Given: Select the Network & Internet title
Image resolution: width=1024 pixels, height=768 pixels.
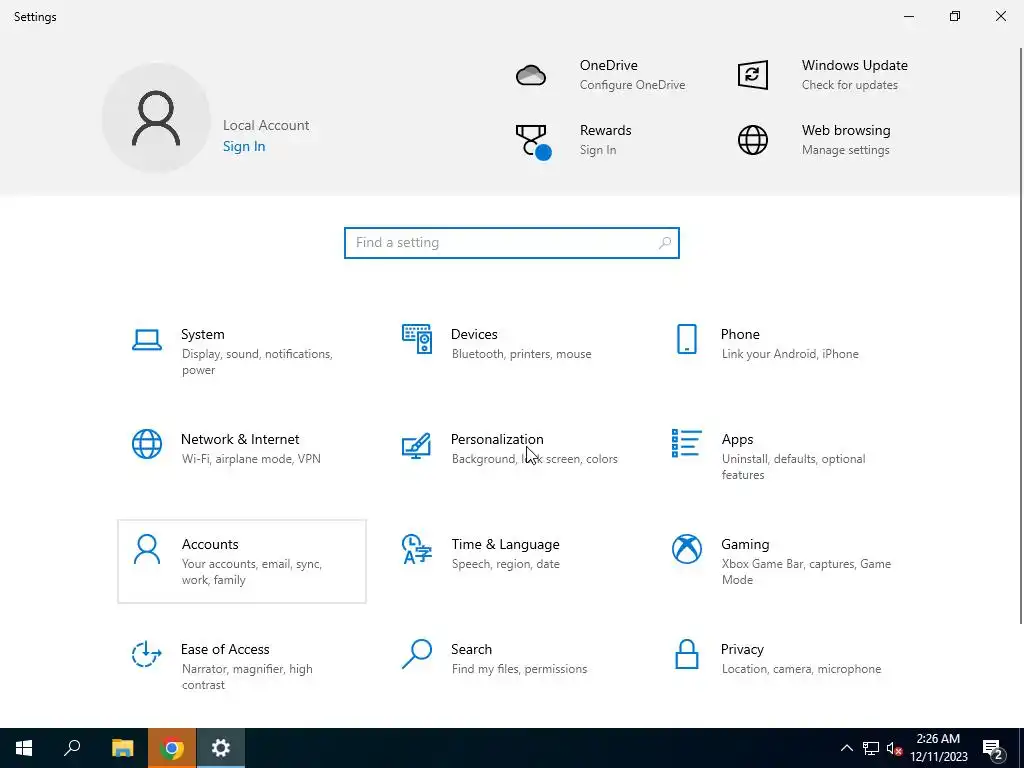Looking at the screenshot, I should (x=240, y=440).
